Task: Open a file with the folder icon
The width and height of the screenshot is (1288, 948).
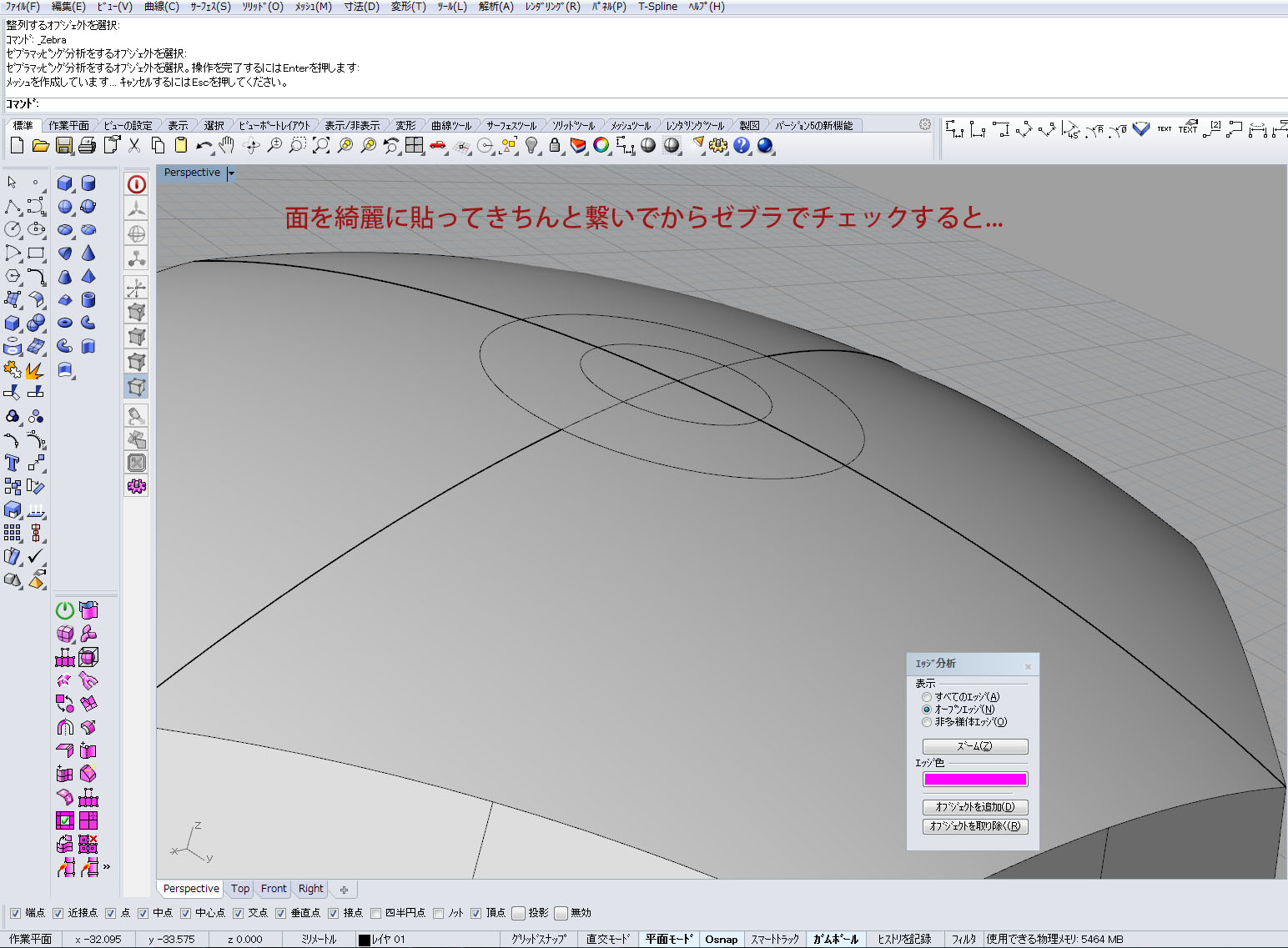Action: [x=40, y=146]
